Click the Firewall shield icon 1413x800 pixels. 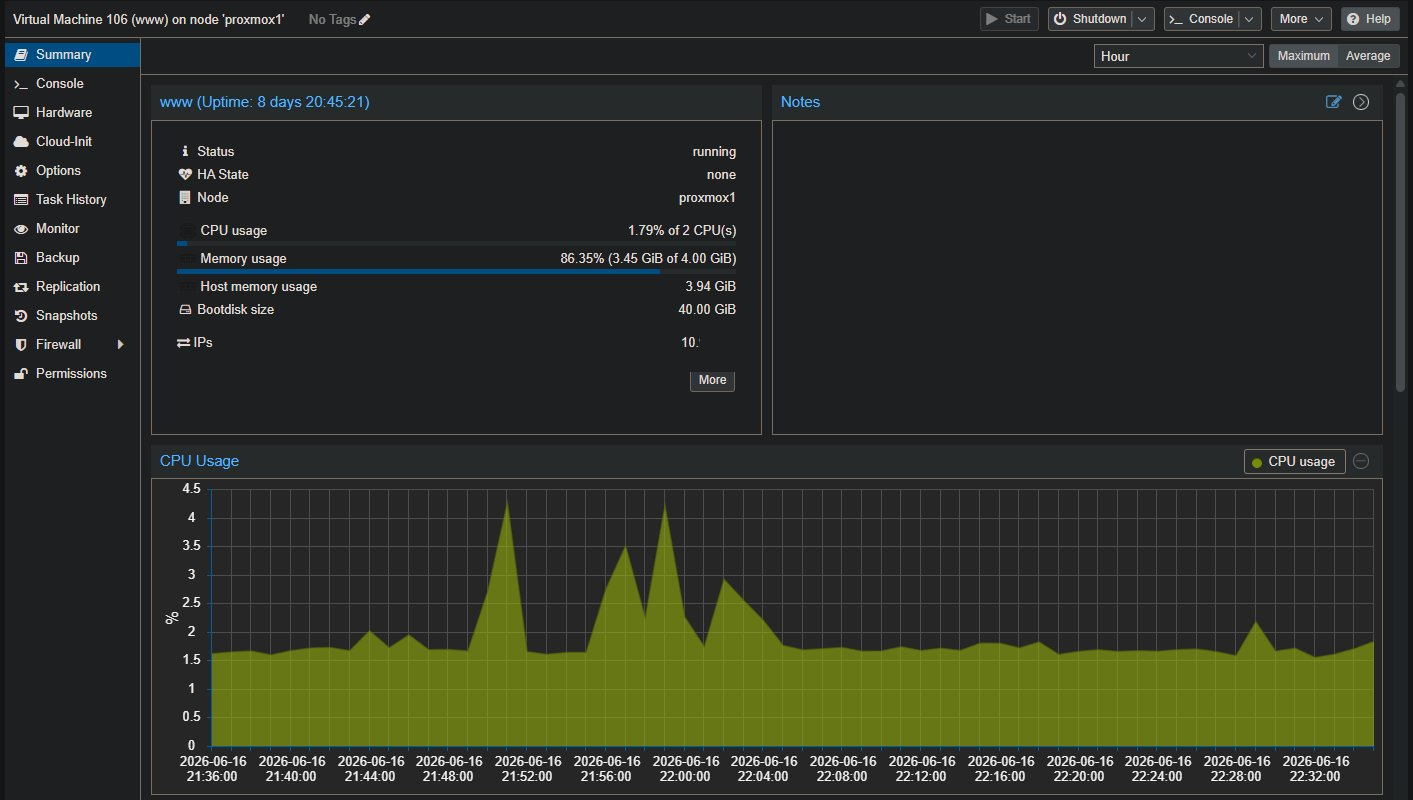click(21, 345)
